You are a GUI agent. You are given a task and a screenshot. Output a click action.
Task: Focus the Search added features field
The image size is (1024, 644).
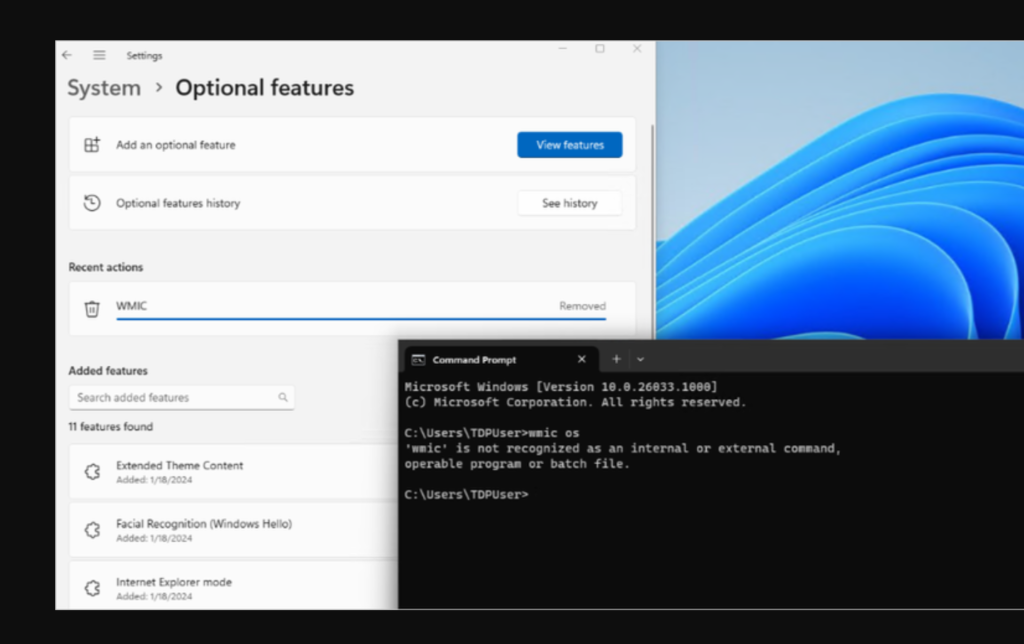(182, 397)
